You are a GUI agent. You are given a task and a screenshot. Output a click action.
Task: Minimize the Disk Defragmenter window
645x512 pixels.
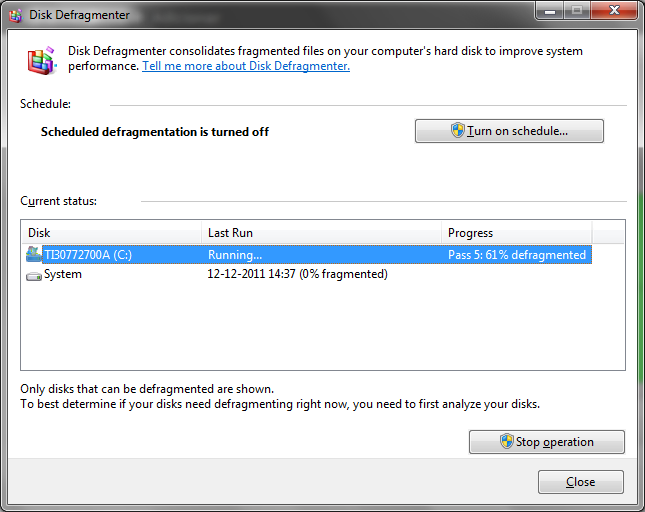click(550, 11)
